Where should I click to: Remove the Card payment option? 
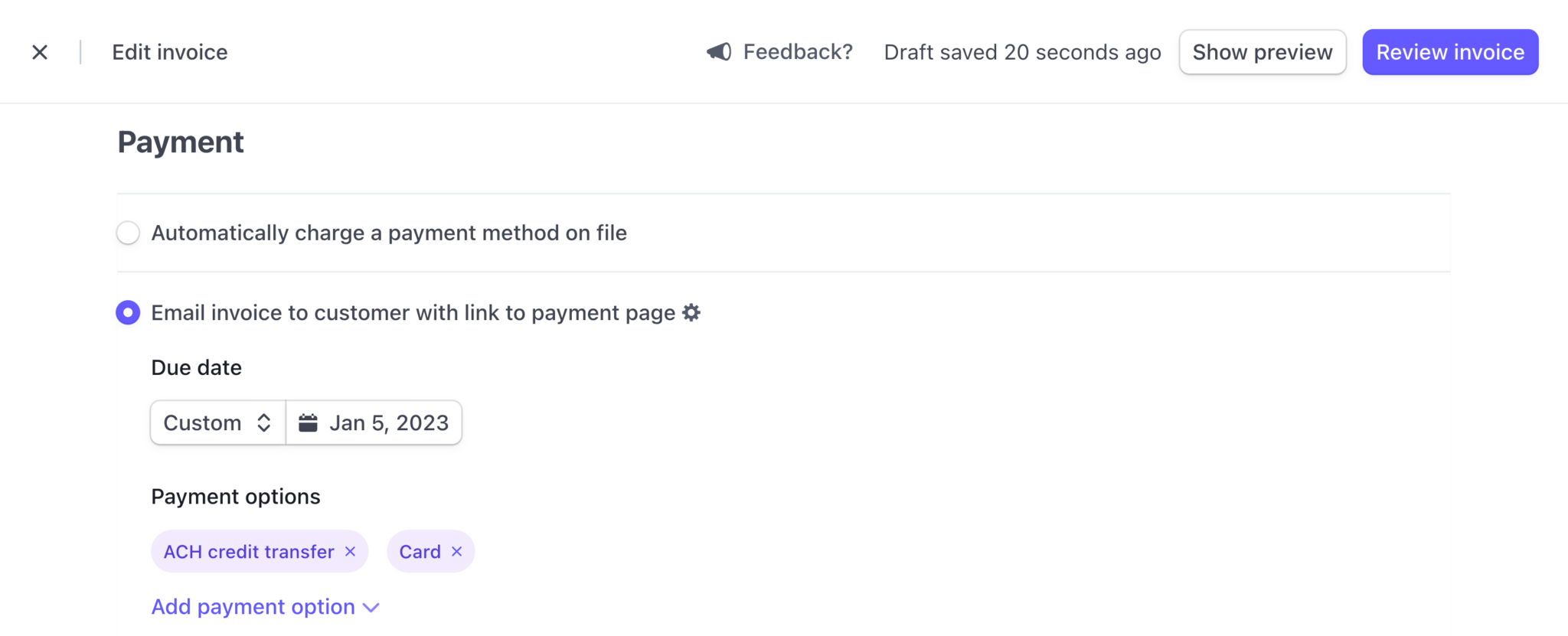456,551
